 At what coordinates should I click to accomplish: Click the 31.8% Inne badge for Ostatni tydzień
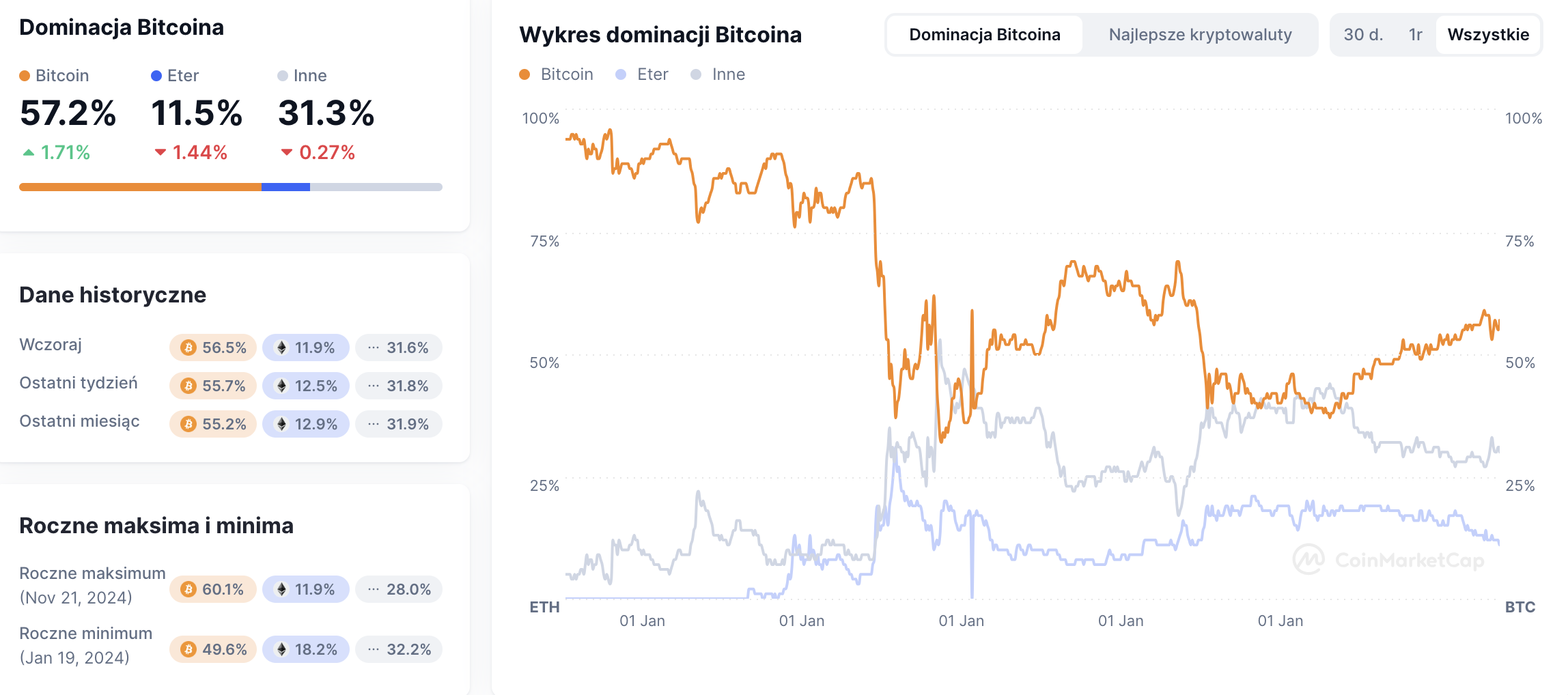coord(399,386)
